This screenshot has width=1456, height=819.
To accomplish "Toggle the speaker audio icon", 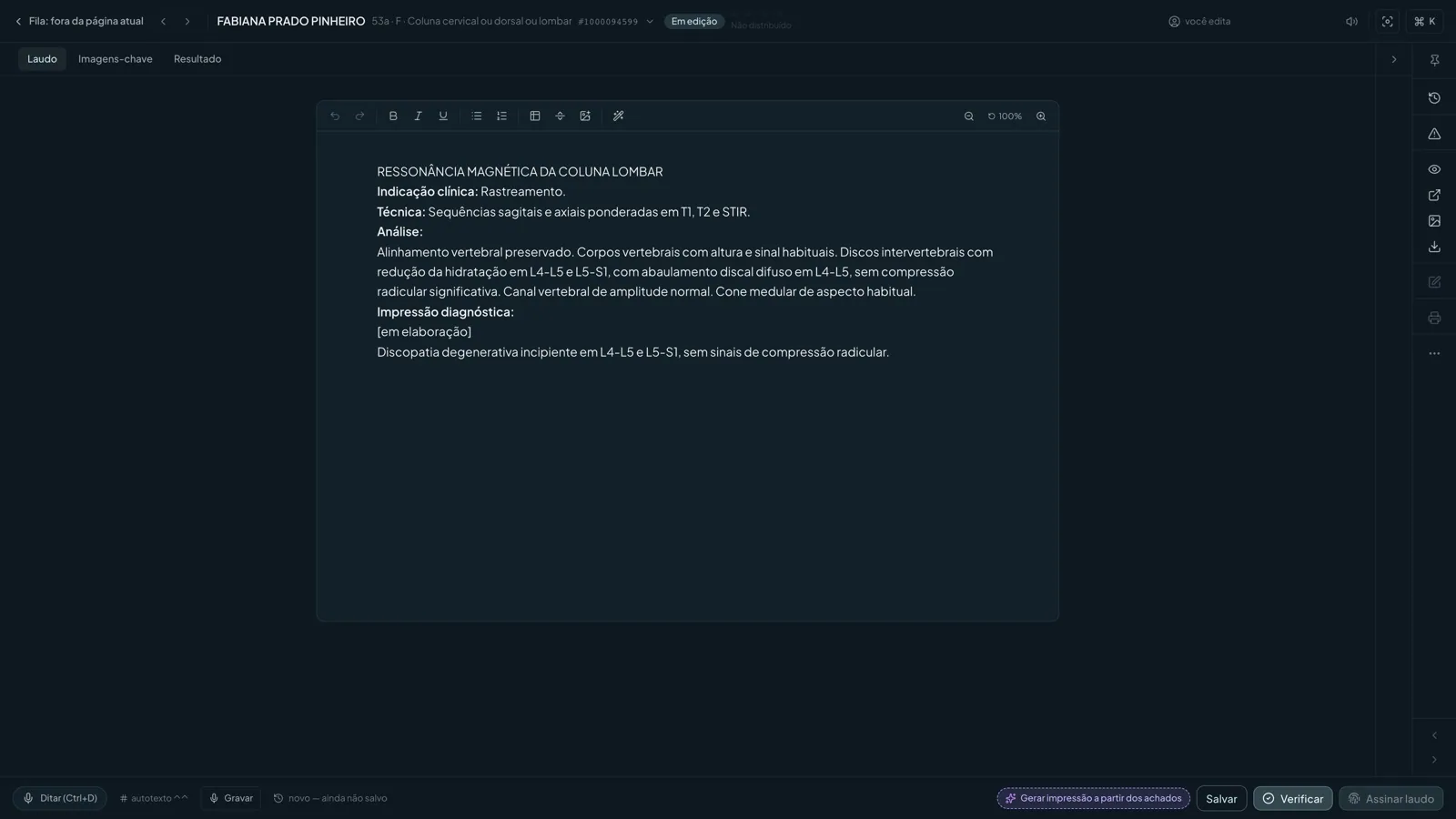I will click(1352, 22).
